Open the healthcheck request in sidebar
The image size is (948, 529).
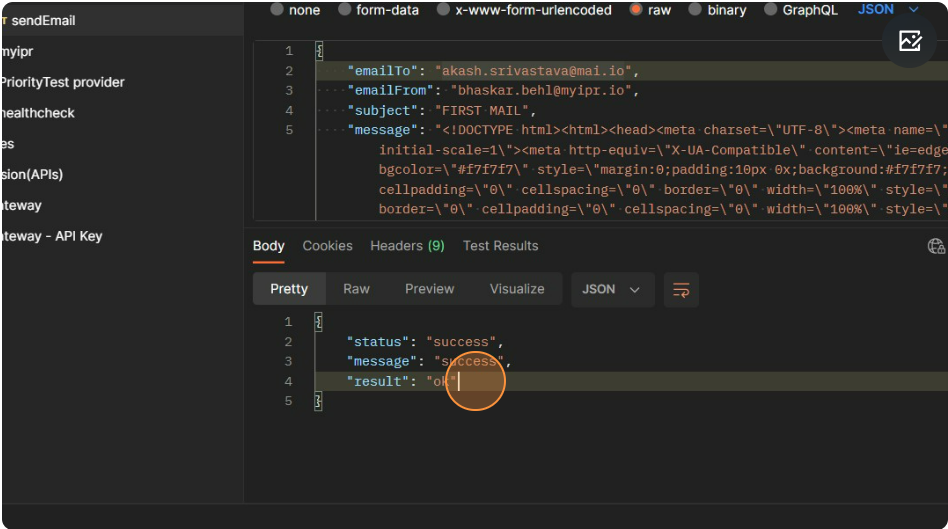click(38, 113)
